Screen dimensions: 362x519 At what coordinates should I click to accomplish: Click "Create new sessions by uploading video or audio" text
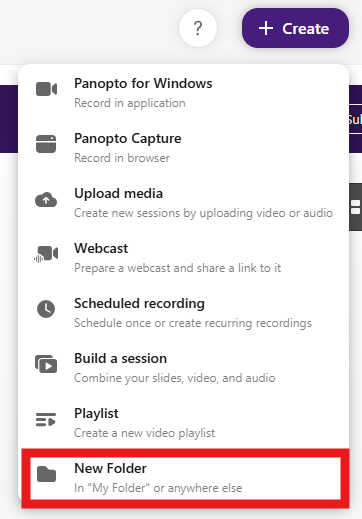[x=203, y=213]
